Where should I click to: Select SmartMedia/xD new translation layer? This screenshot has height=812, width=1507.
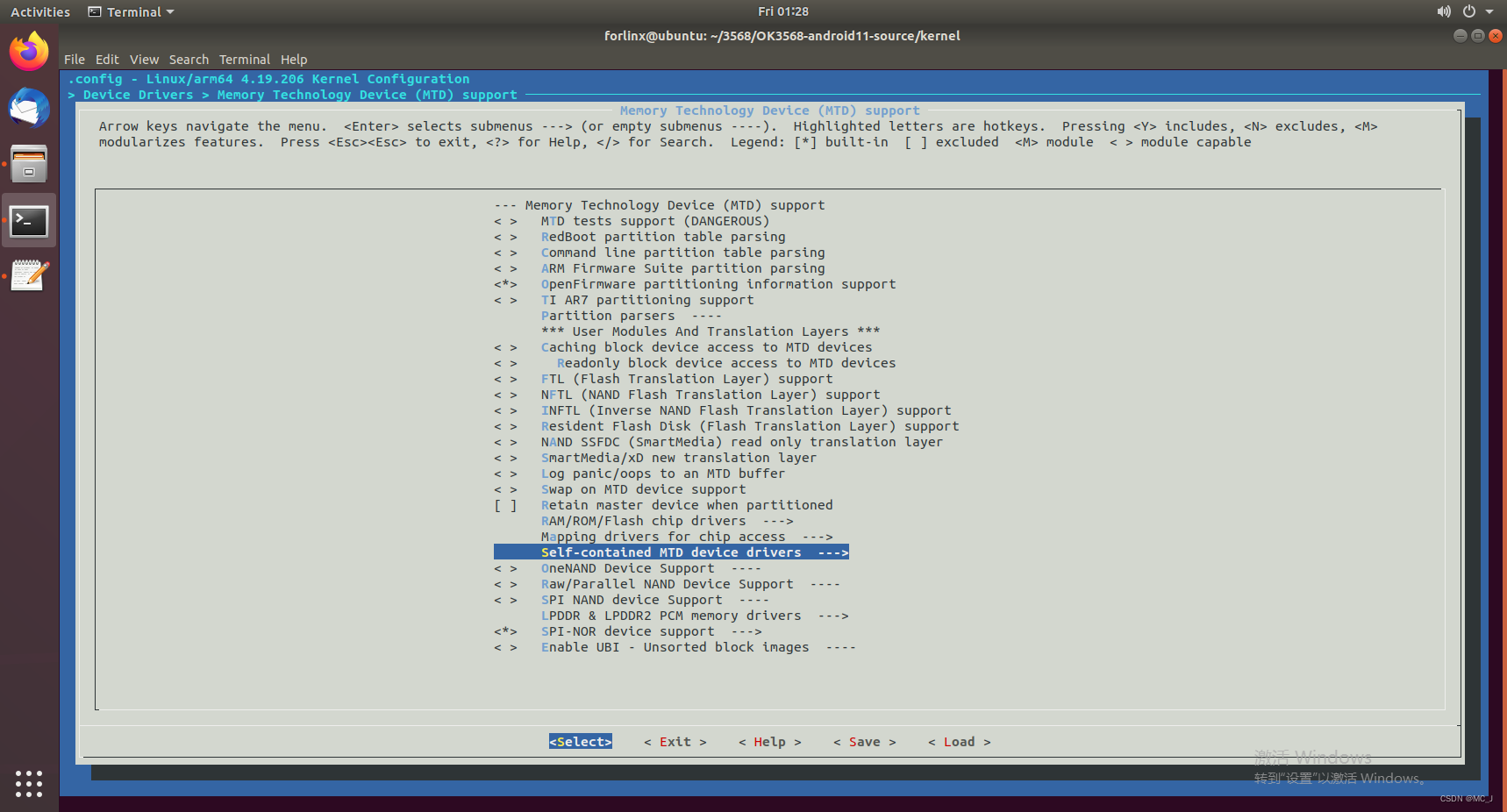click(x=655, y=458)
